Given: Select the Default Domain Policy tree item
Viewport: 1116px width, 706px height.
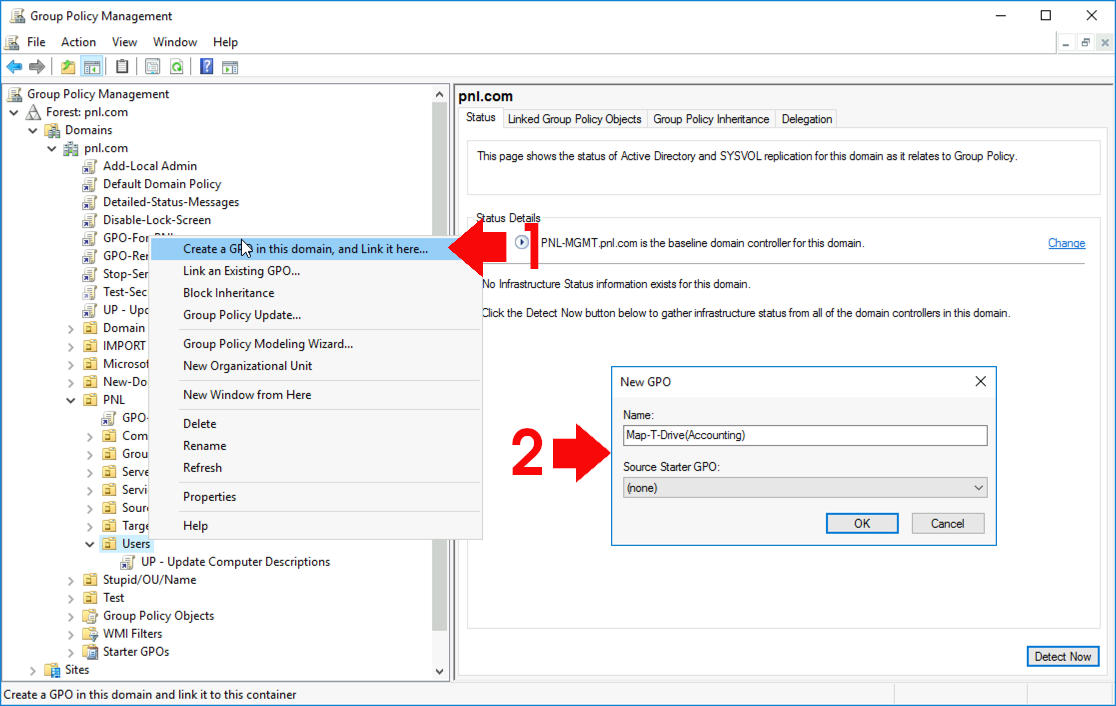Looking at the screenshot, I should [161, 184].
